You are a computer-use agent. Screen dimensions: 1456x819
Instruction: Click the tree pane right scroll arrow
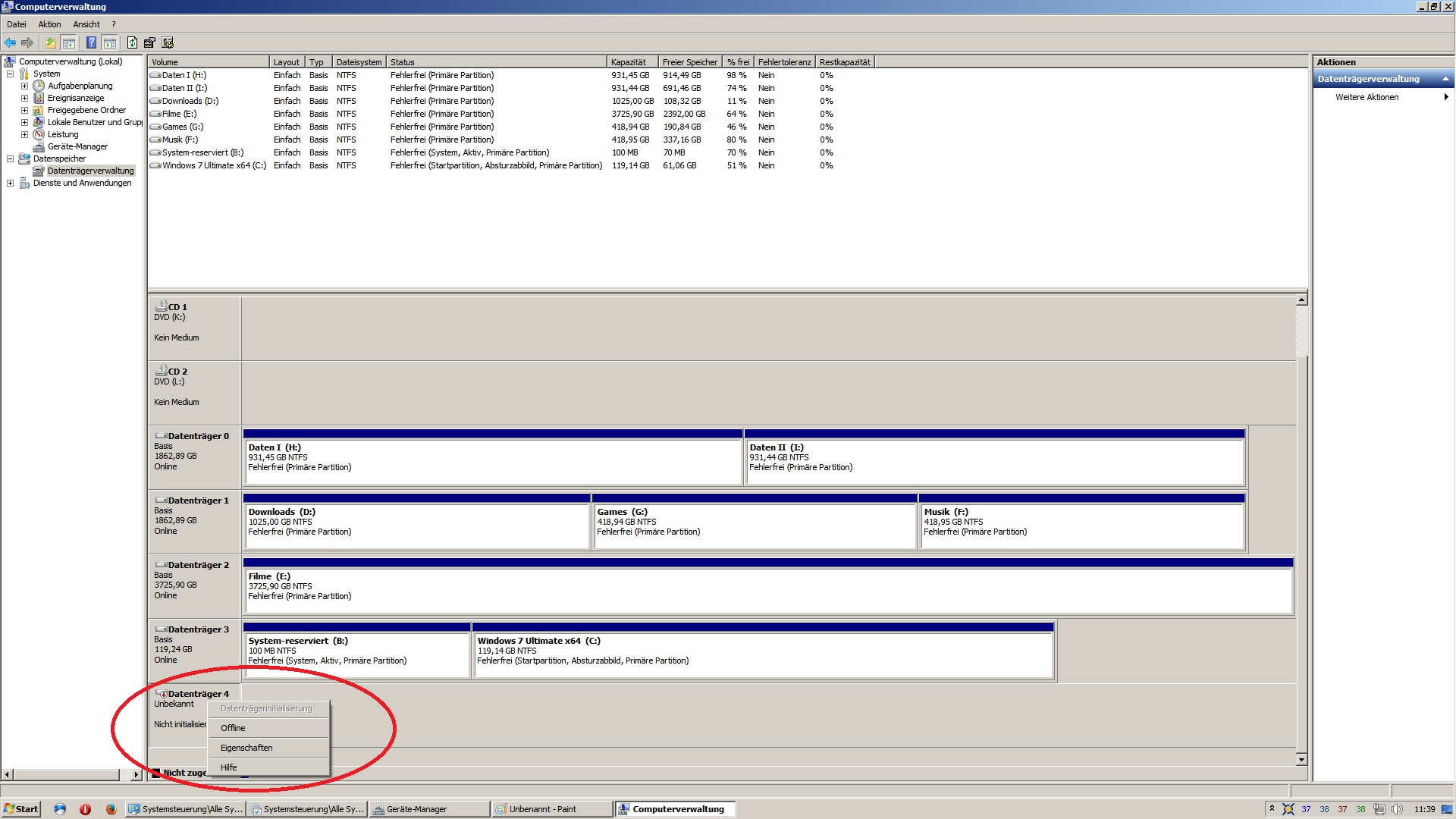[x=136, y=774]
